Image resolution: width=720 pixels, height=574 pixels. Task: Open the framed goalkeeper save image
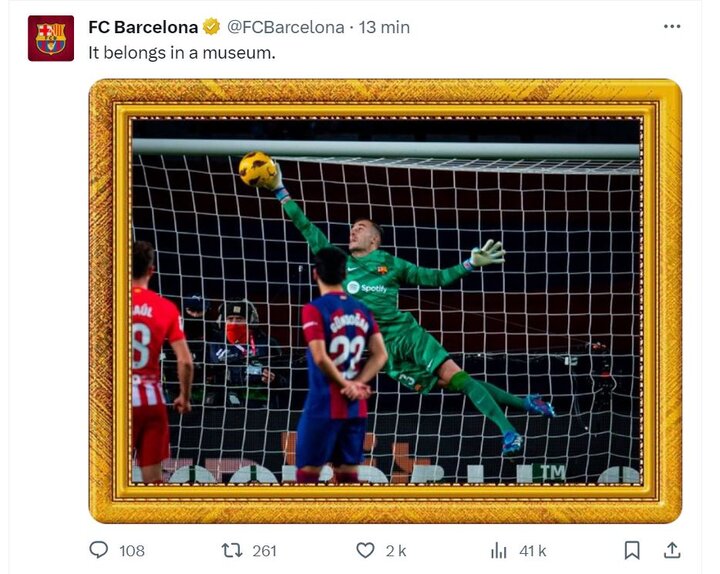click(x=386, y=301)
